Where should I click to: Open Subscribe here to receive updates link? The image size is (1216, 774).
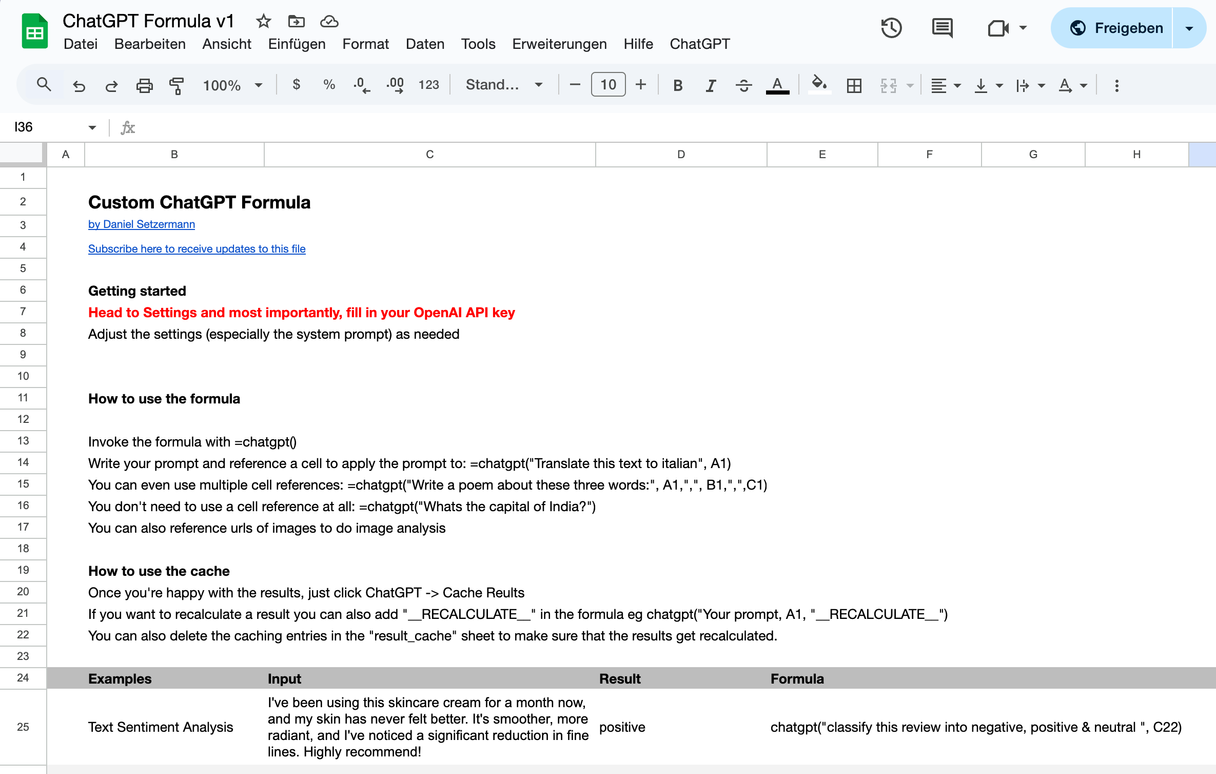point(197,249)
